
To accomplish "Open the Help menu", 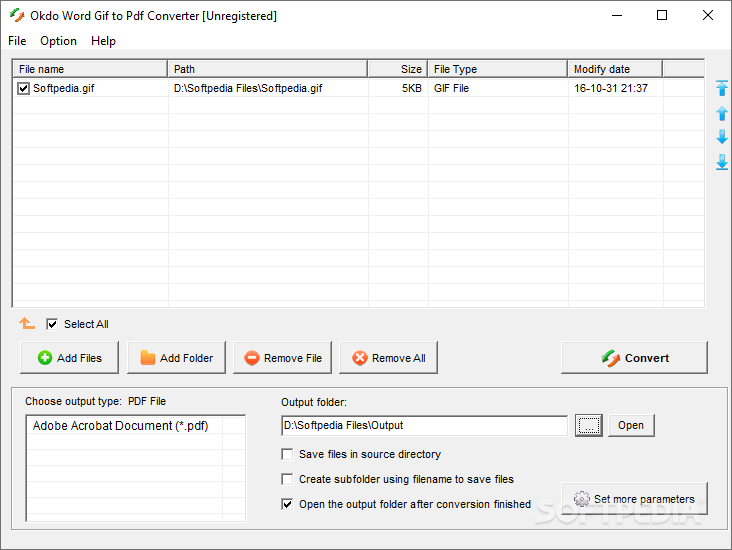I will [x=103, y=41].
